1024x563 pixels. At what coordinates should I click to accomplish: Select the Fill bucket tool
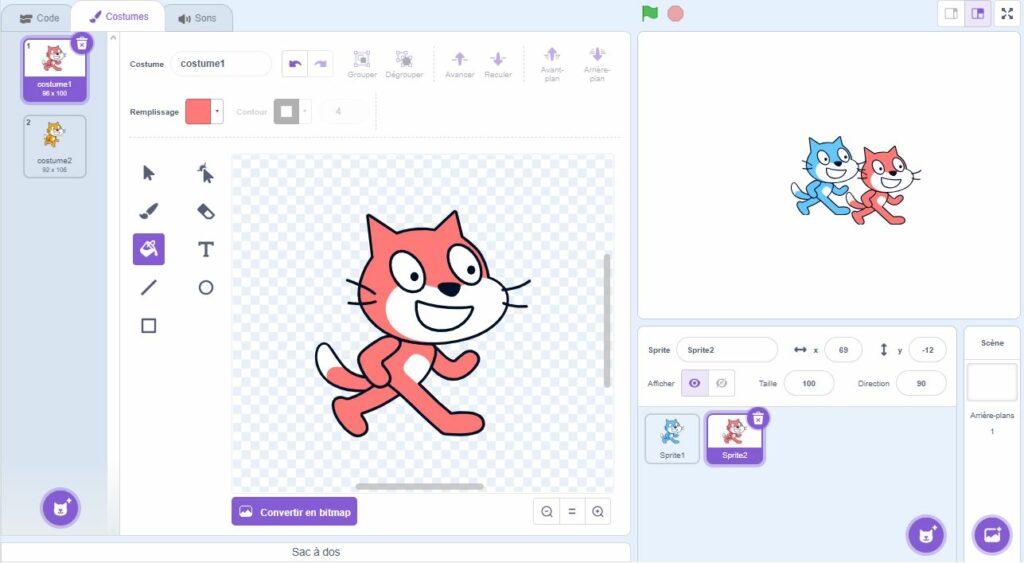click(149, 249)
